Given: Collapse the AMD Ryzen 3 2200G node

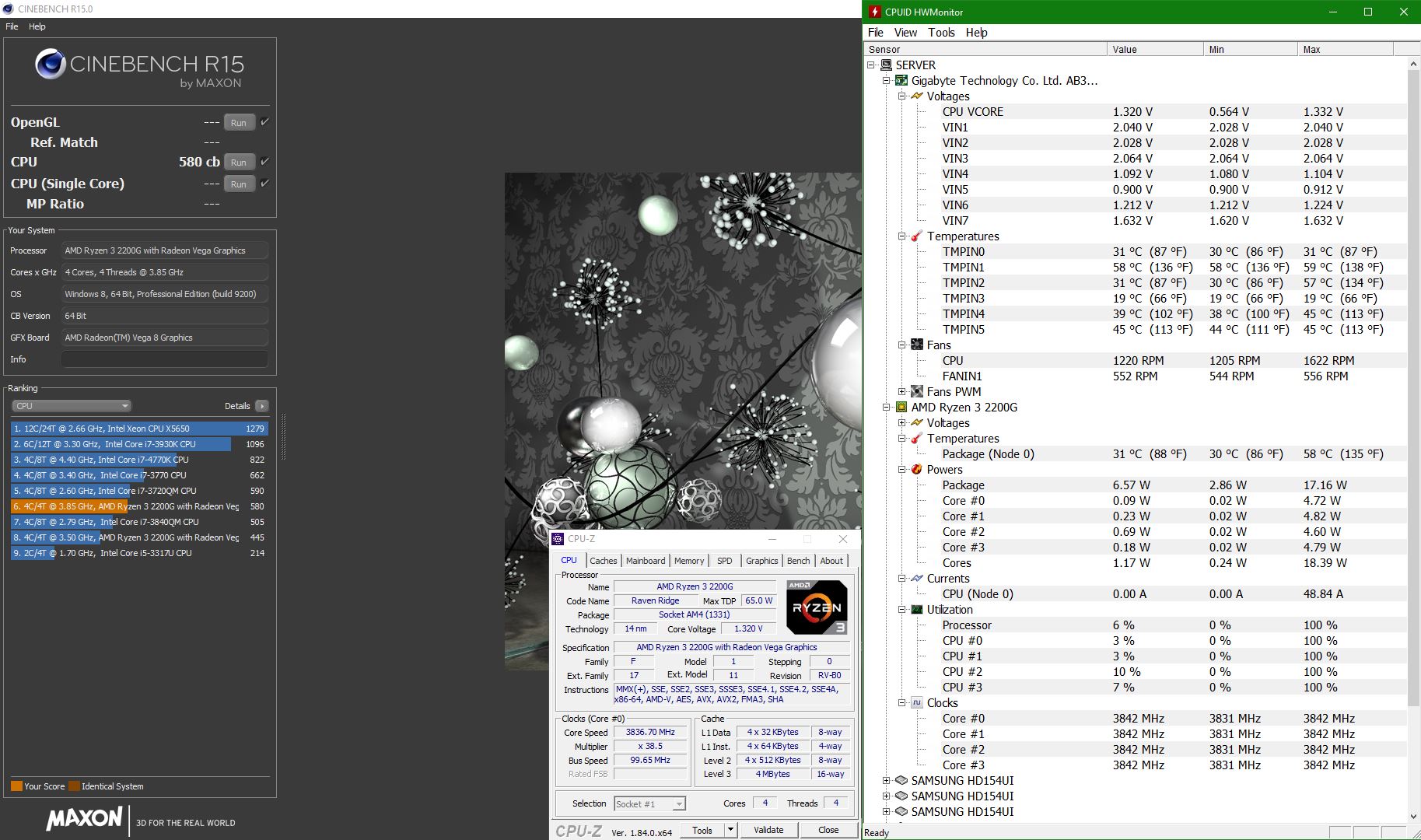Looking at the screenshot, I should tap(887, 408).
